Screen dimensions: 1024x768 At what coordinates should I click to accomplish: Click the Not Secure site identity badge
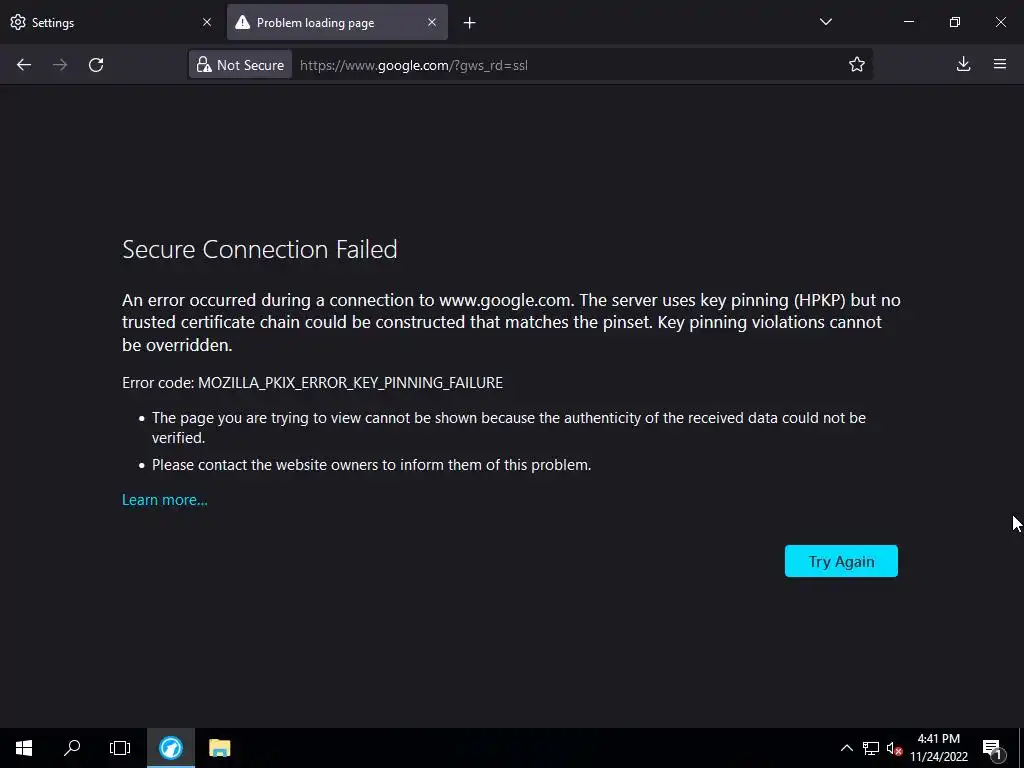point(240,65)
